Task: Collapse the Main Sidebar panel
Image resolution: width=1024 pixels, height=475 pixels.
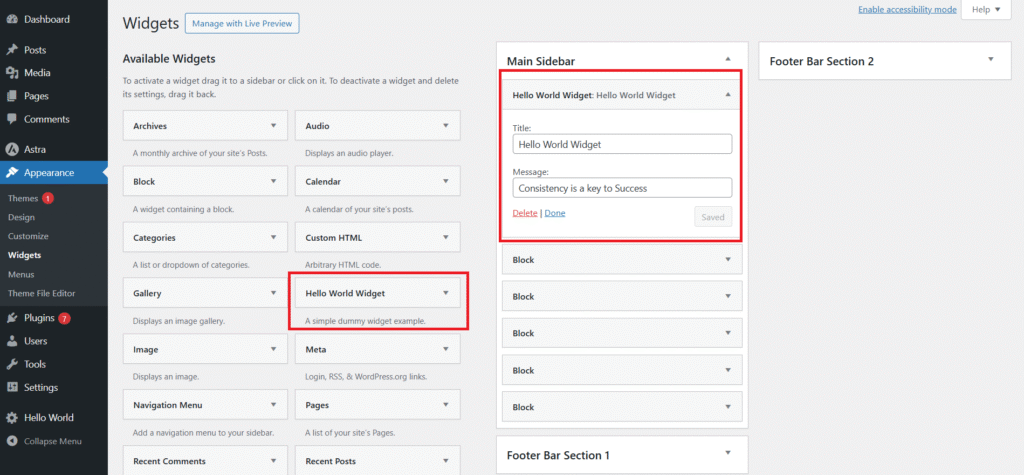Action: [728, 60]
